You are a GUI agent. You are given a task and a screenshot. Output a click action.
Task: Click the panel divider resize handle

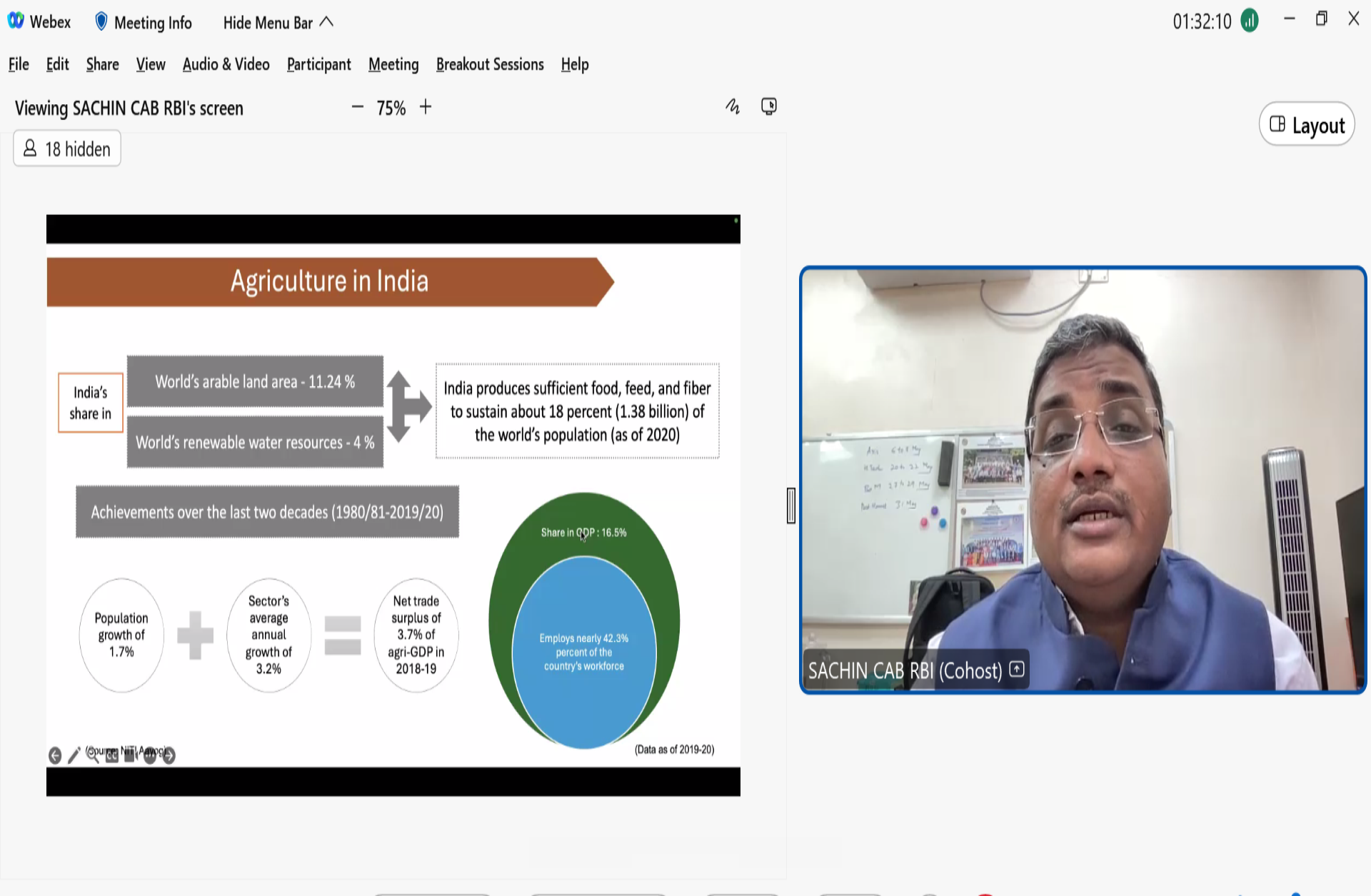point(791,505)
